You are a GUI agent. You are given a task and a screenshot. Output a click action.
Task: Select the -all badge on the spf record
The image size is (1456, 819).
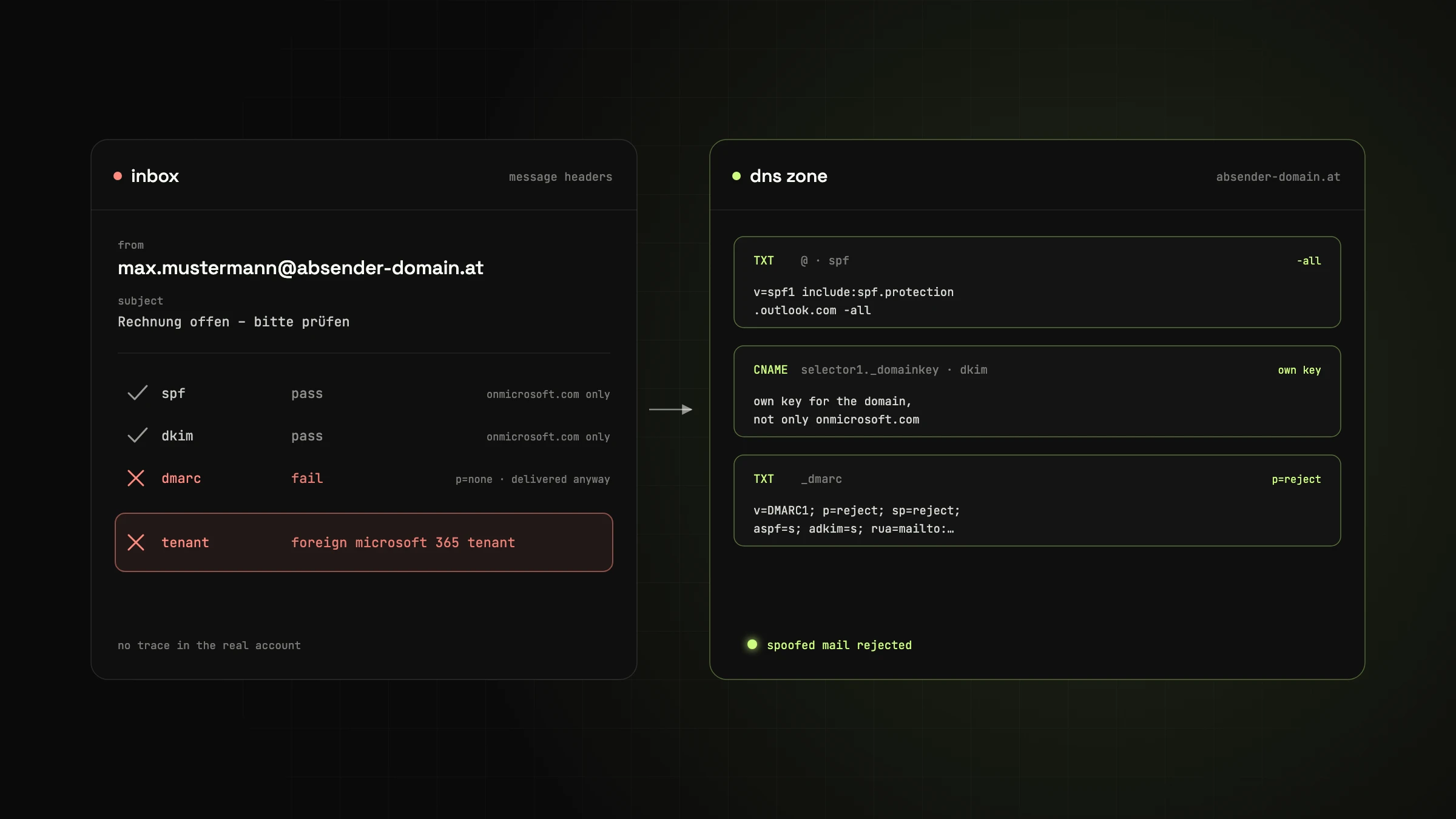pos(1309,261)
